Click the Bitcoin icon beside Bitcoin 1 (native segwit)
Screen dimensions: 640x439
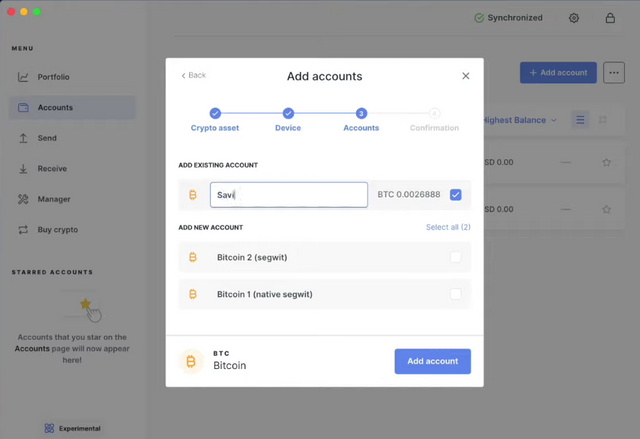click(193, 294)
